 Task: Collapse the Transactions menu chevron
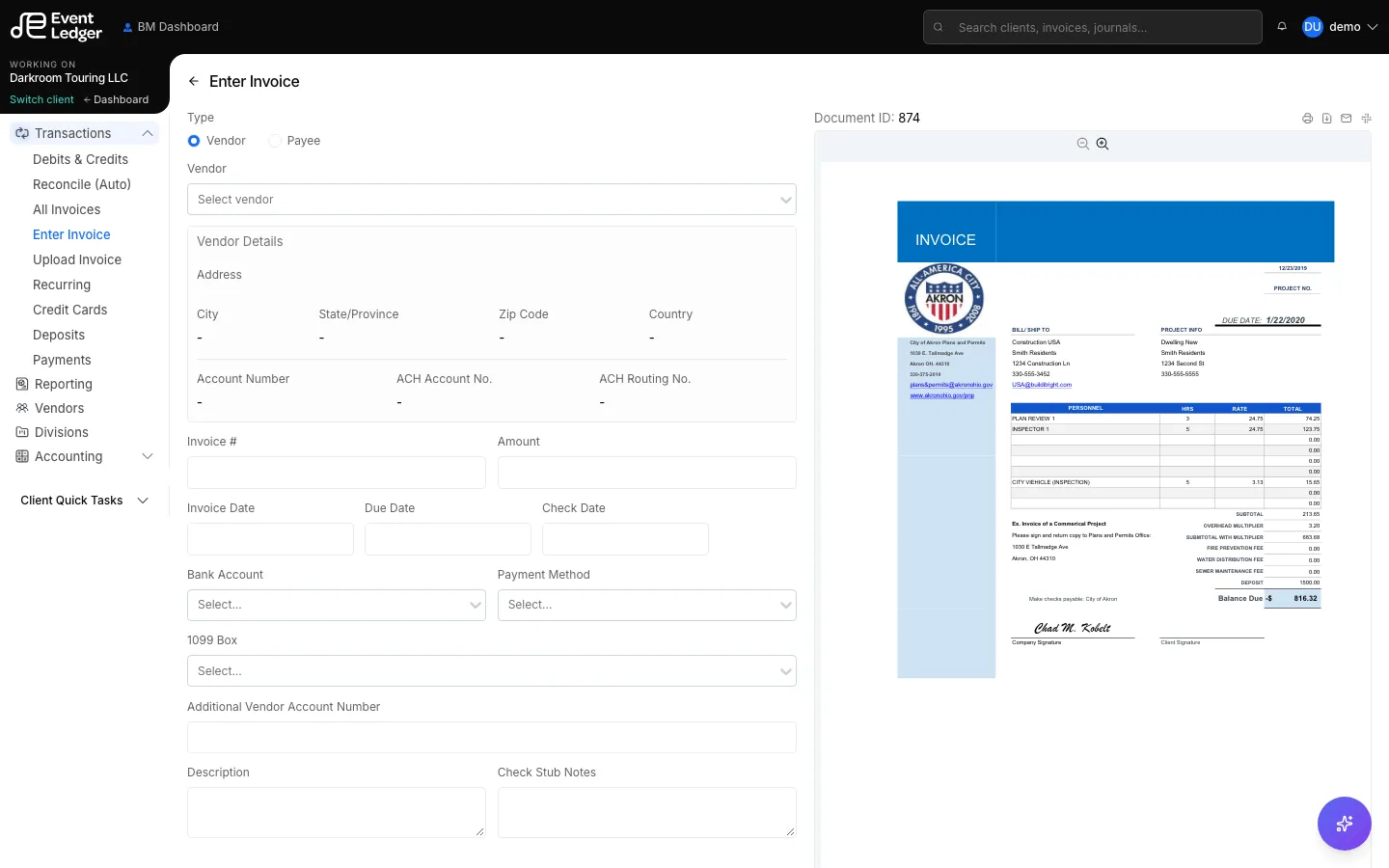148,133
